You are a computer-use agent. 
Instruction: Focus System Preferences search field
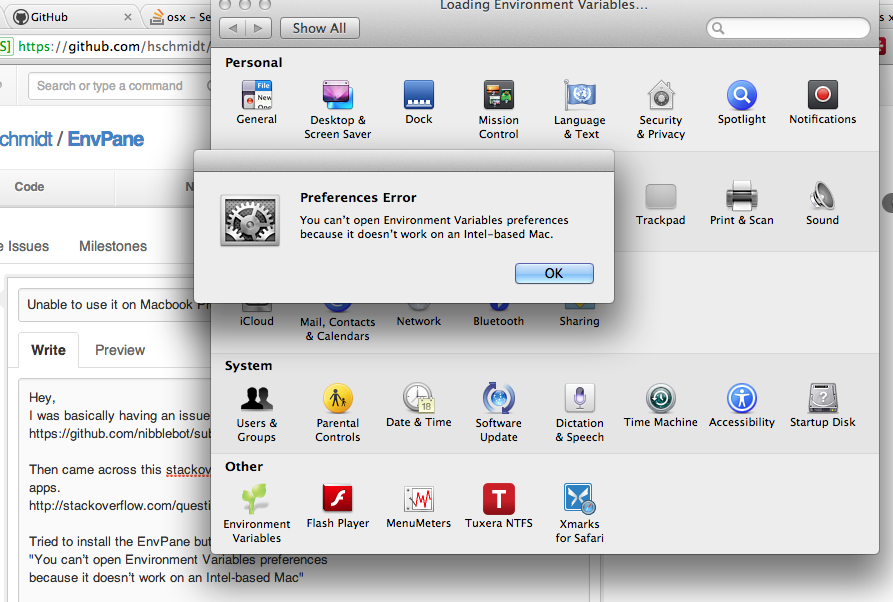tap(788, 28)
